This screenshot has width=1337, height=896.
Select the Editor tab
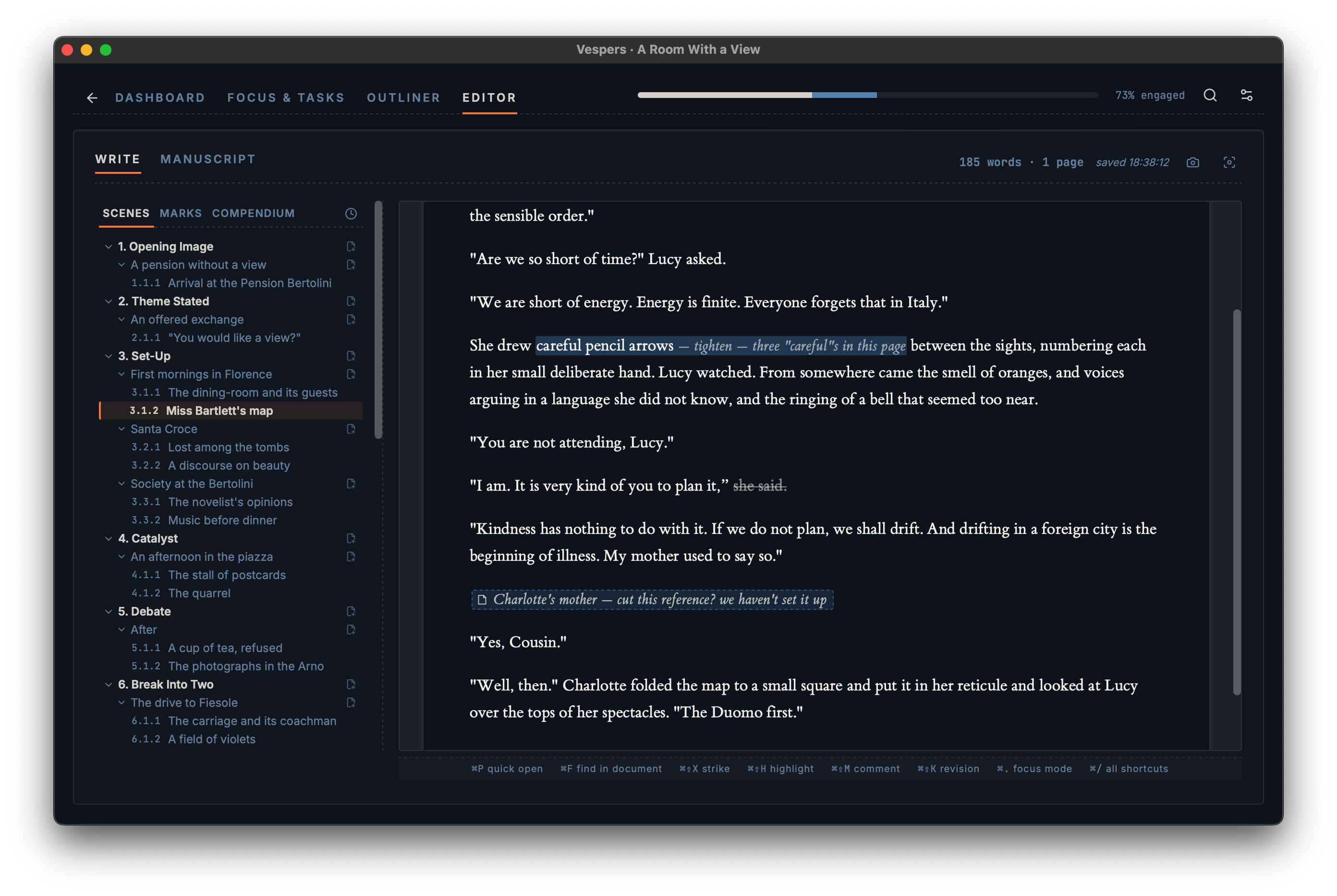point(489,97)
